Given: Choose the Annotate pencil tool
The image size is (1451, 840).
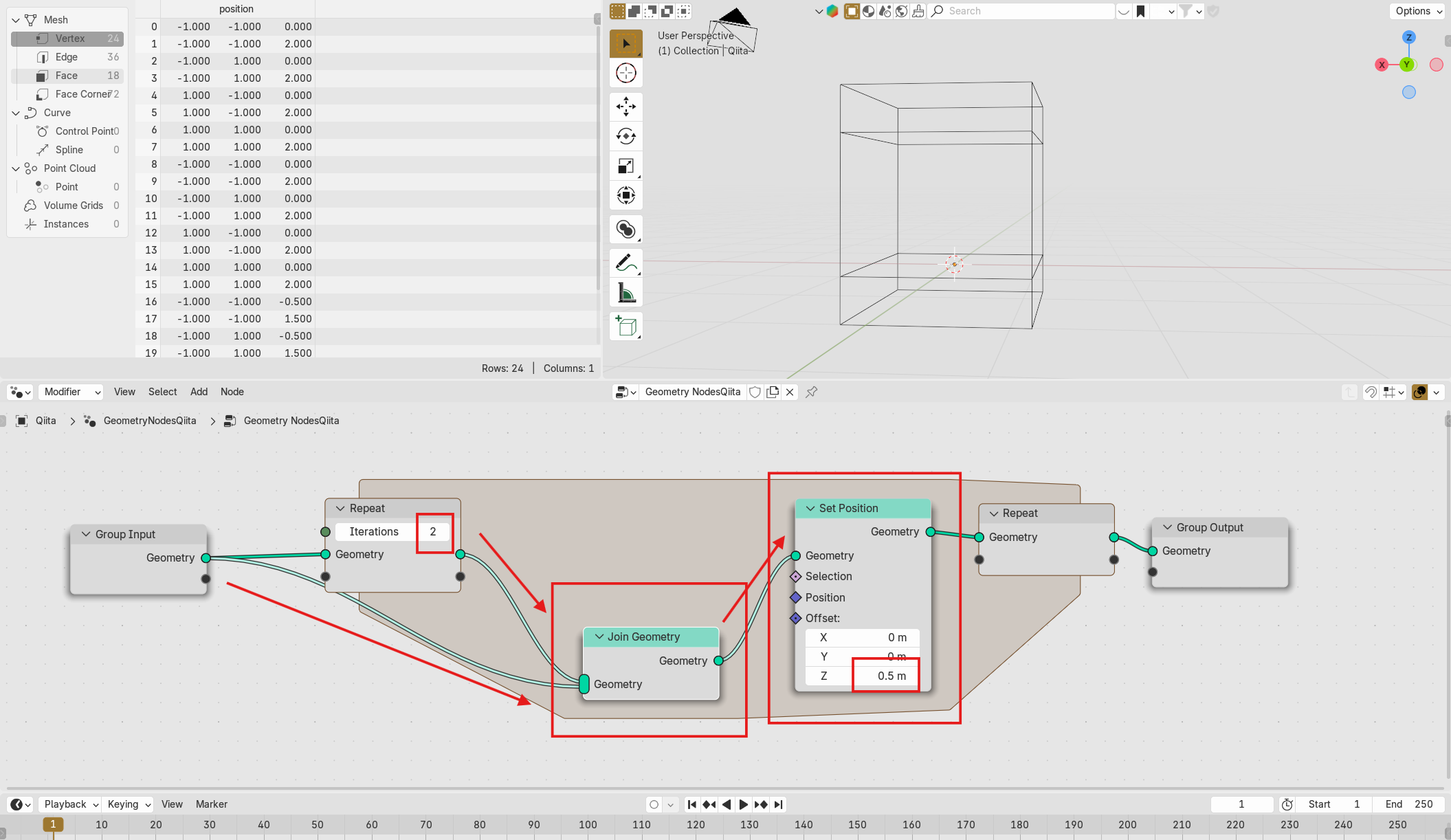Looking at the screenshot, I should [625, 263].
